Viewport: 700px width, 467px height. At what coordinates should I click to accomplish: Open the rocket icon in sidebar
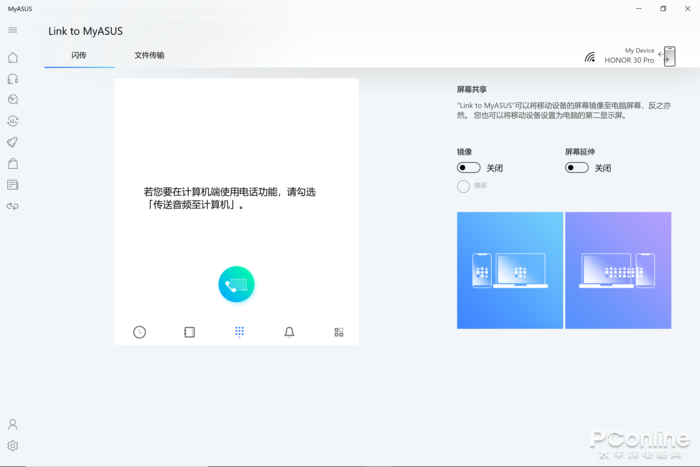coord(13,142)
